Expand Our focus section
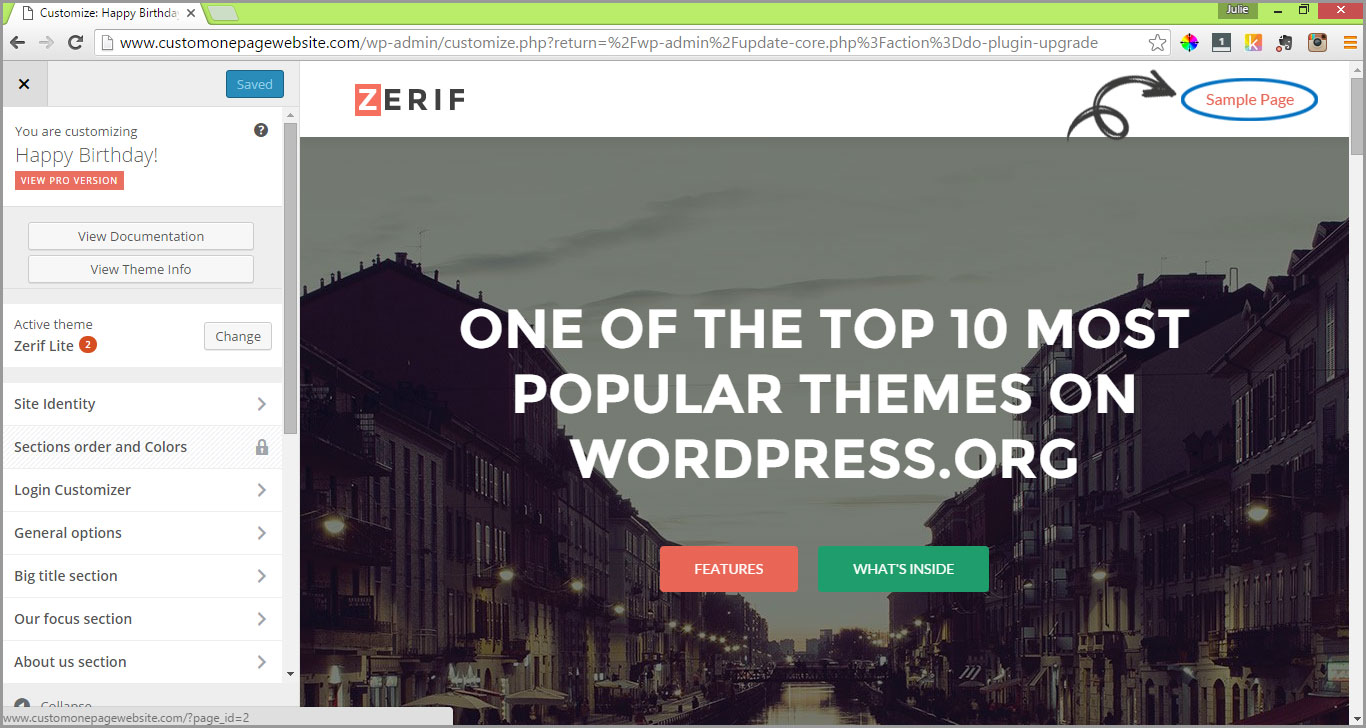Viewport: 1366px width, 728px height. point(142,619)
